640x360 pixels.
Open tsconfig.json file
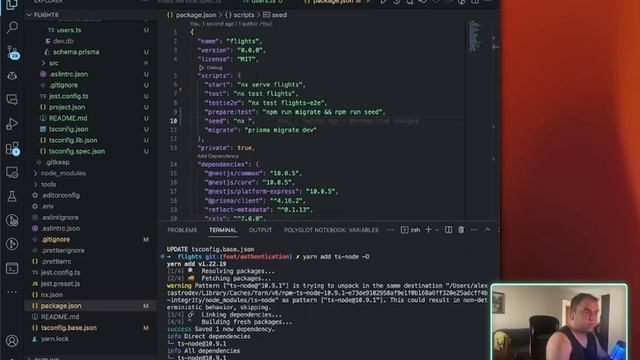tap(68, 129)
